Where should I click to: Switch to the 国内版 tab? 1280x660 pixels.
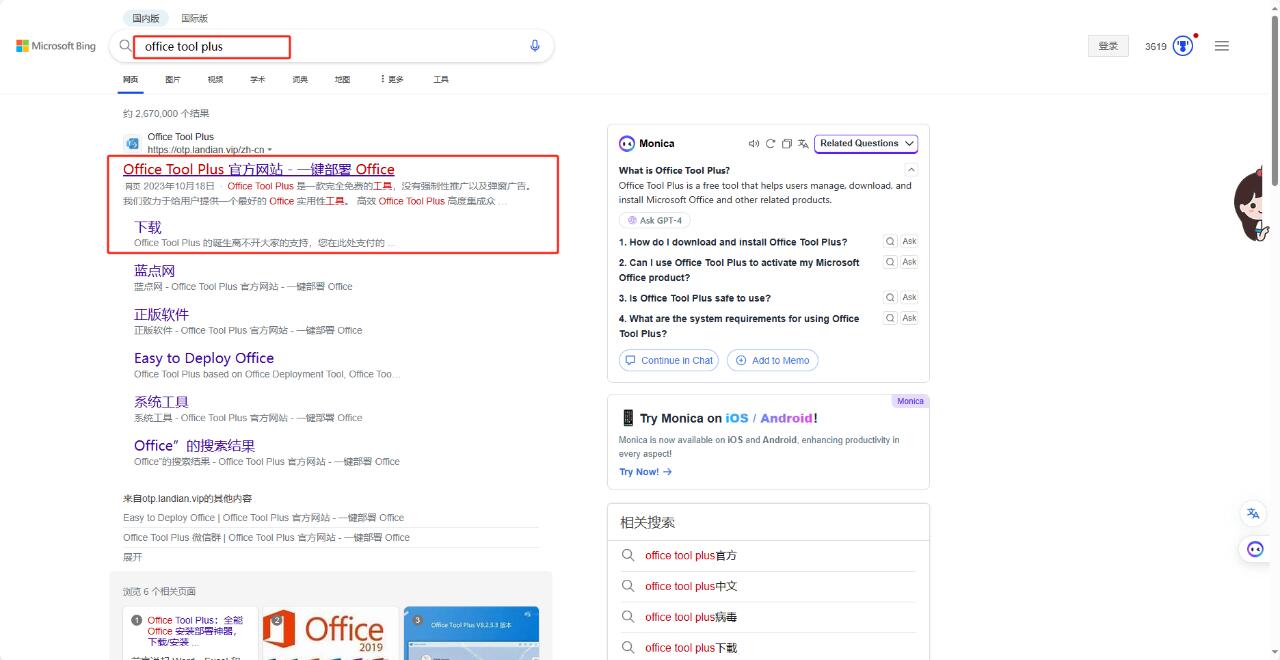pyautogui.click(x=146, y=18)
